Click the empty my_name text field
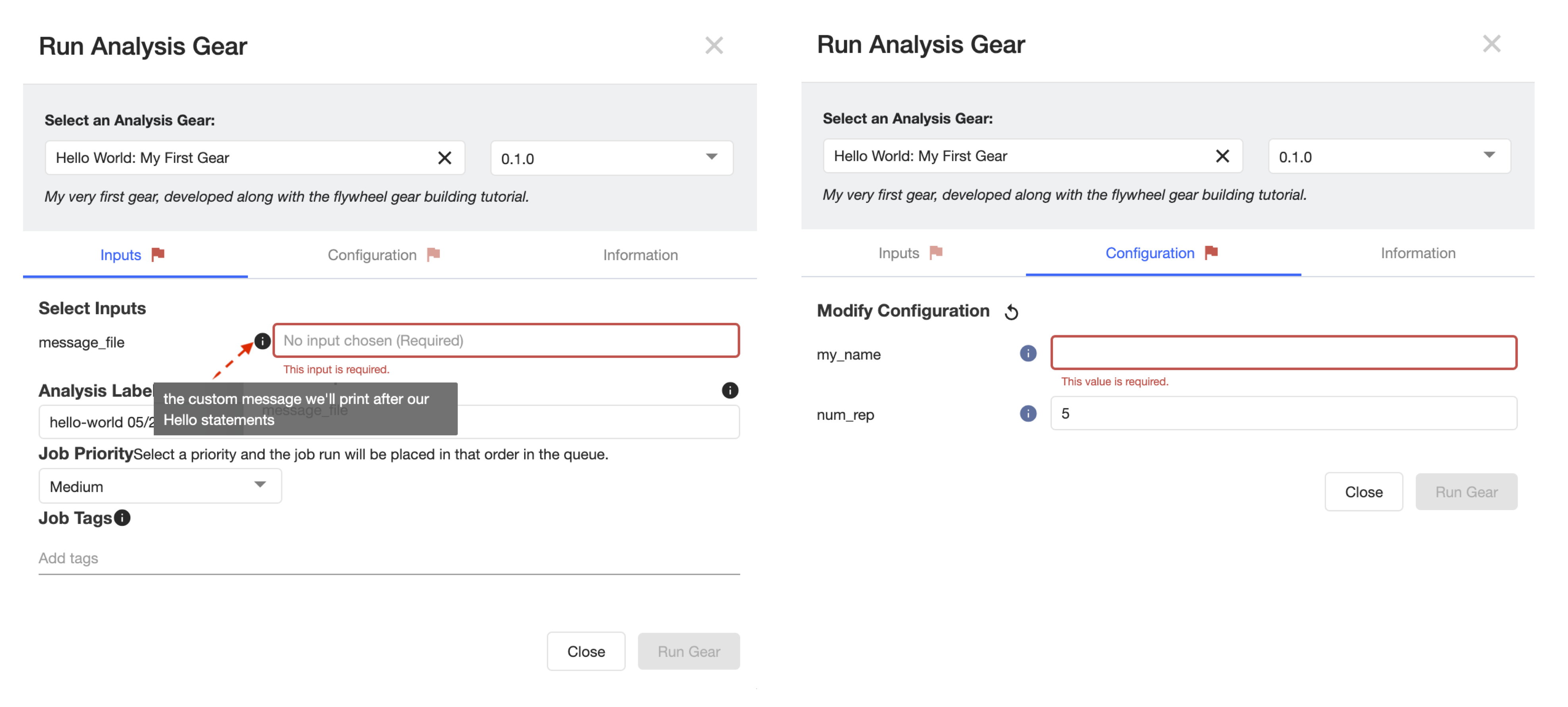 1284,353
